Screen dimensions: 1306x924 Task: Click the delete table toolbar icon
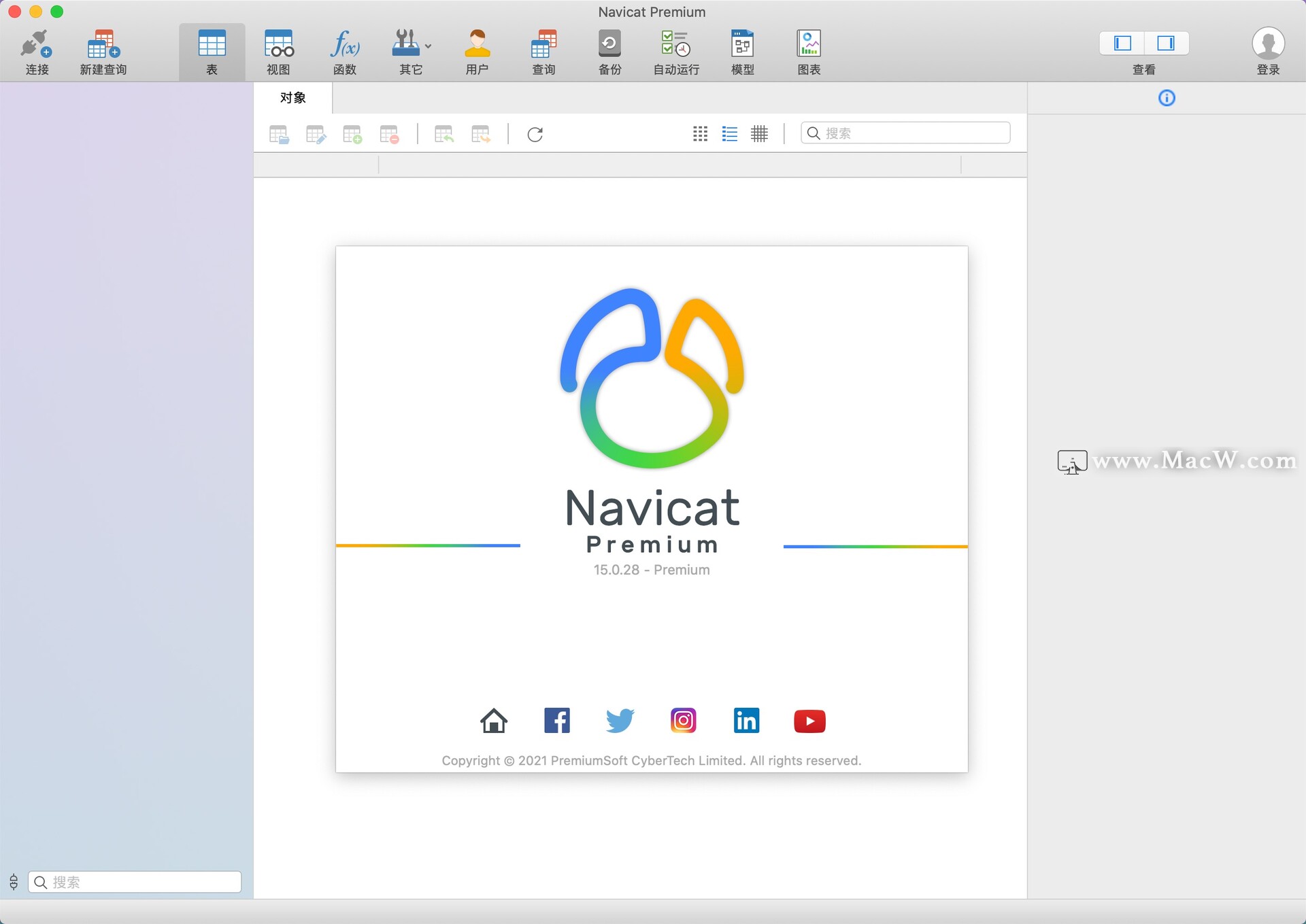point(389,134)
